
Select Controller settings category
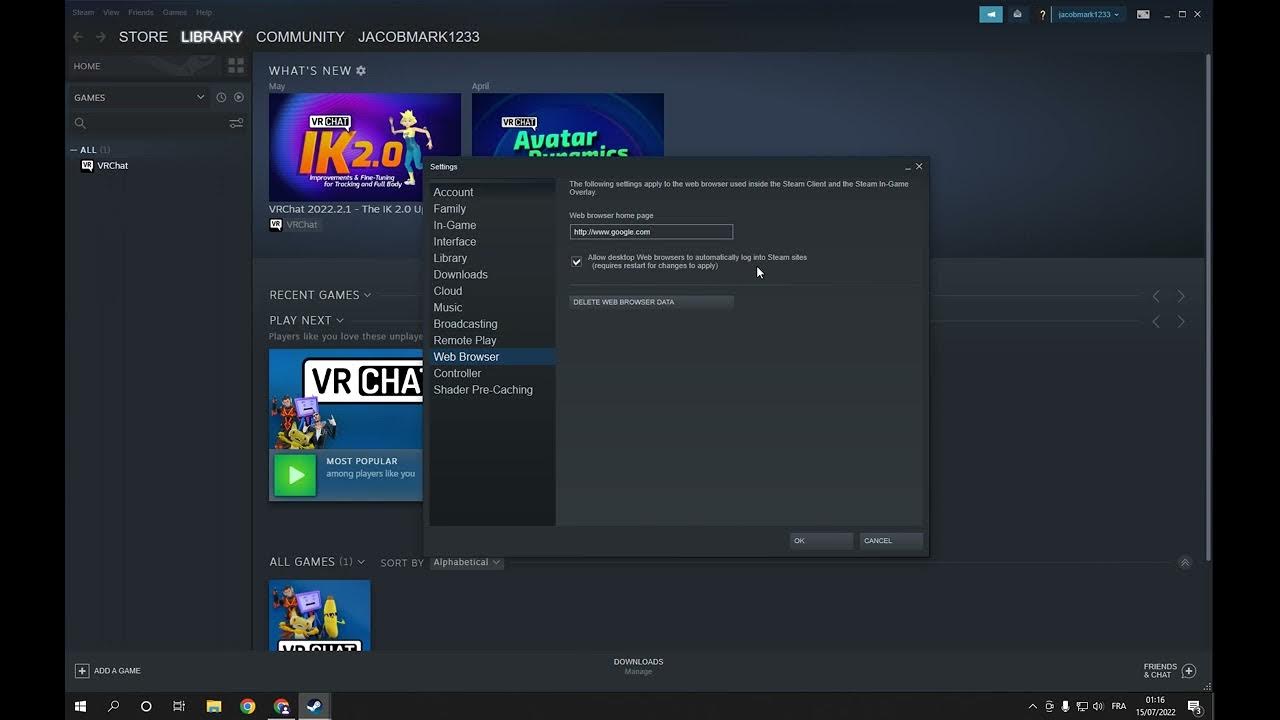point(492,373)
